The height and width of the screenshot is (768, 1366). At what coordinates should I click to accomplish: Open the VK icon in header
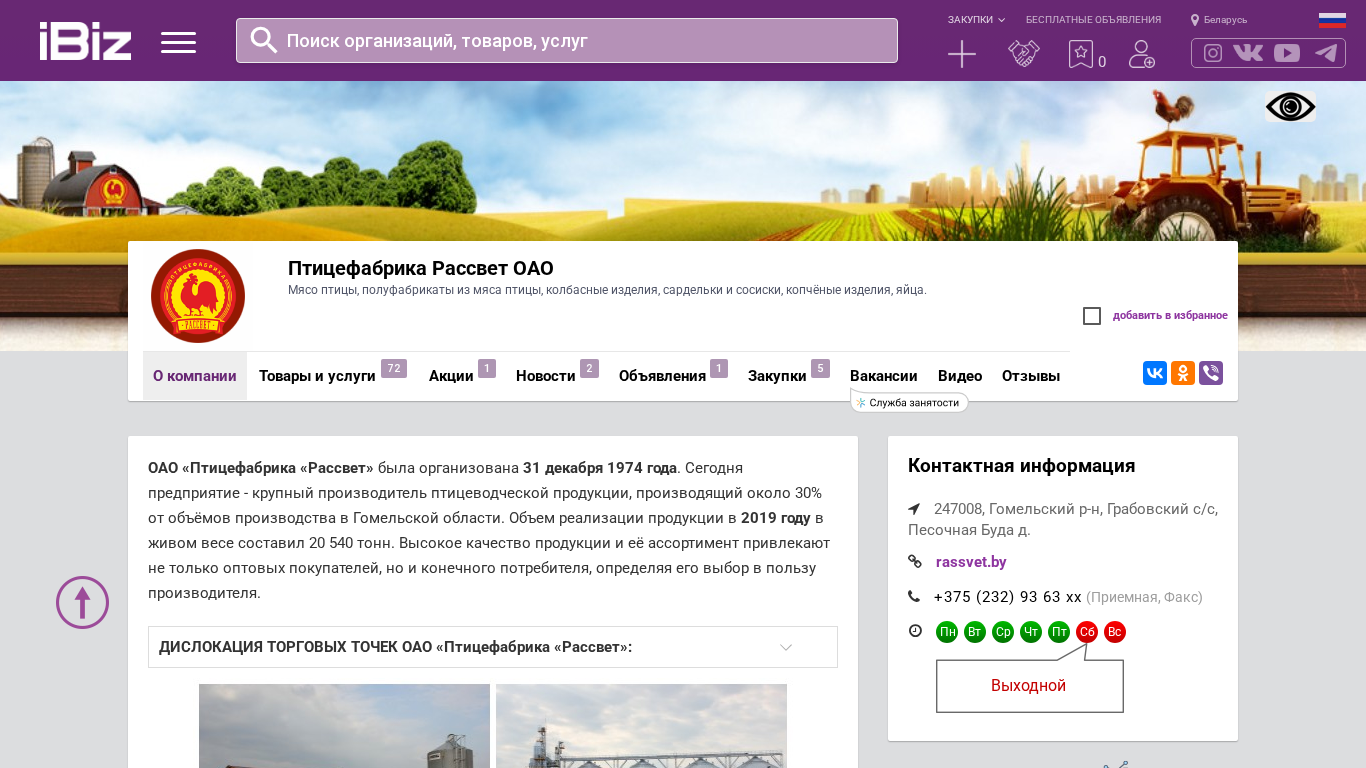pos(1248,53)
